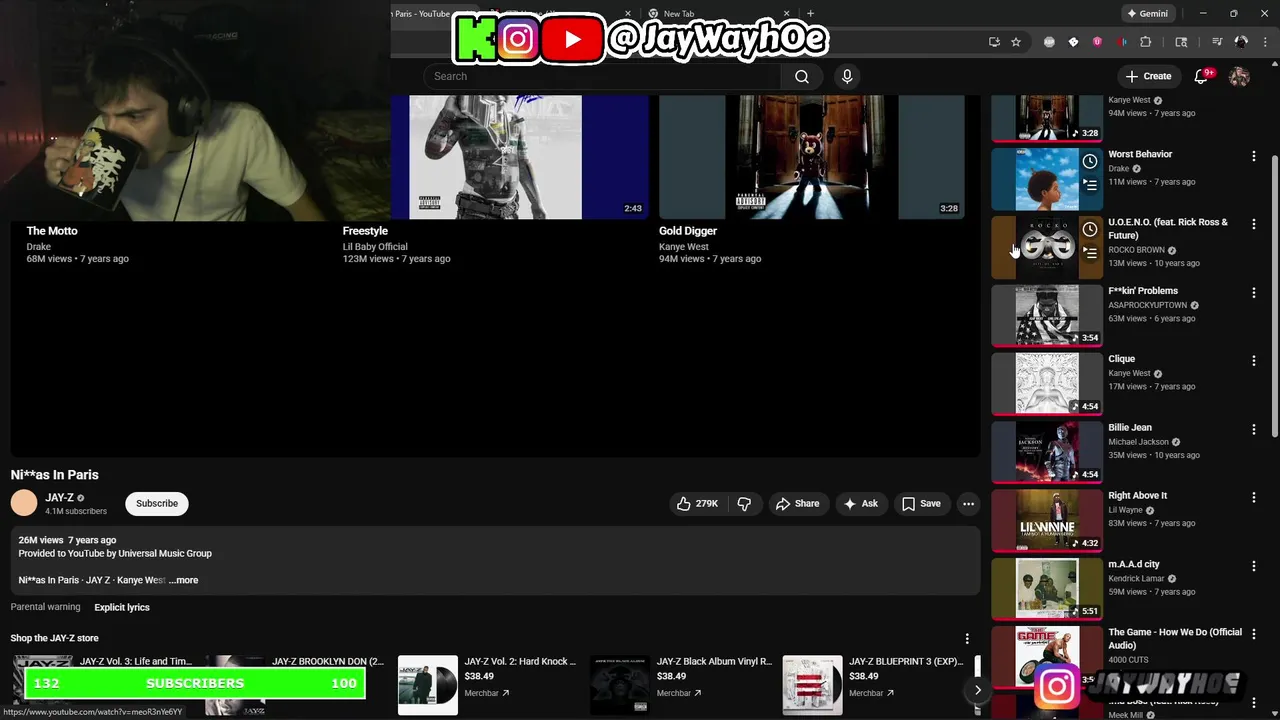This screenshot has width=1280, height=720.
Task: Open options menu for m.A.A.d city
Action: [1253, 566]
